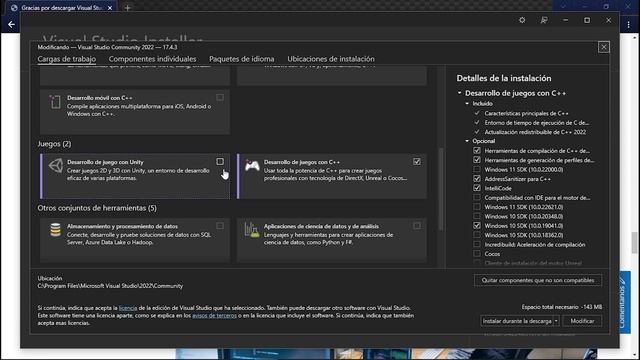
Task: Close the Visual Studio download browser tab
Action: [110, 8]
